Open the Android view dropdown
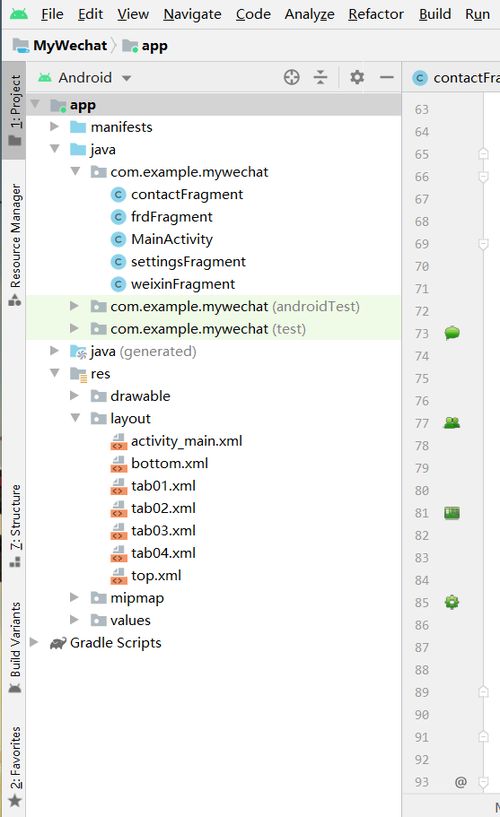Viewport: 500px width, 817px height. pyautogui.click(x=84, y=78)
